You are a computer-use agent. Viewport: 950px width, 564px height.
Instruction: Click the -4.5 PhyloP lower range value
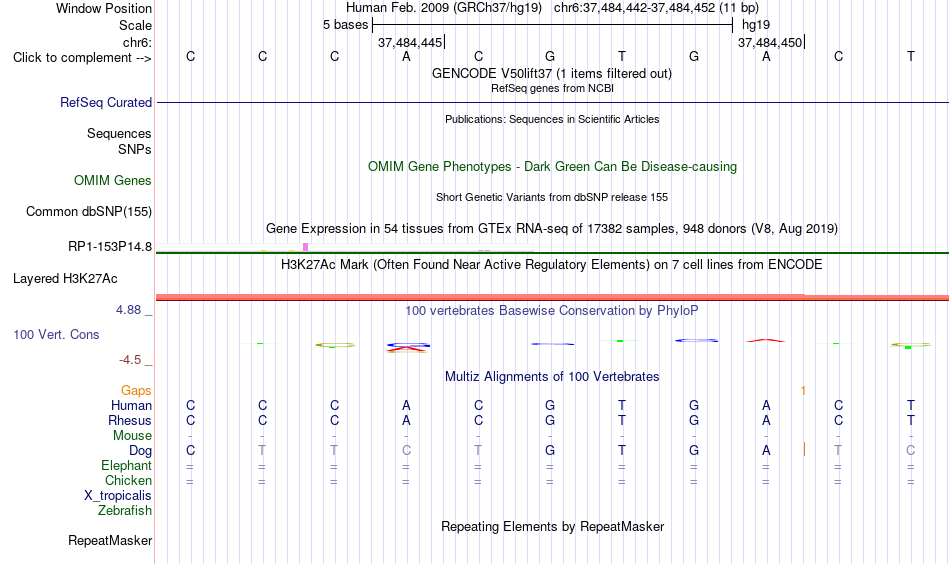coord(130,360)
